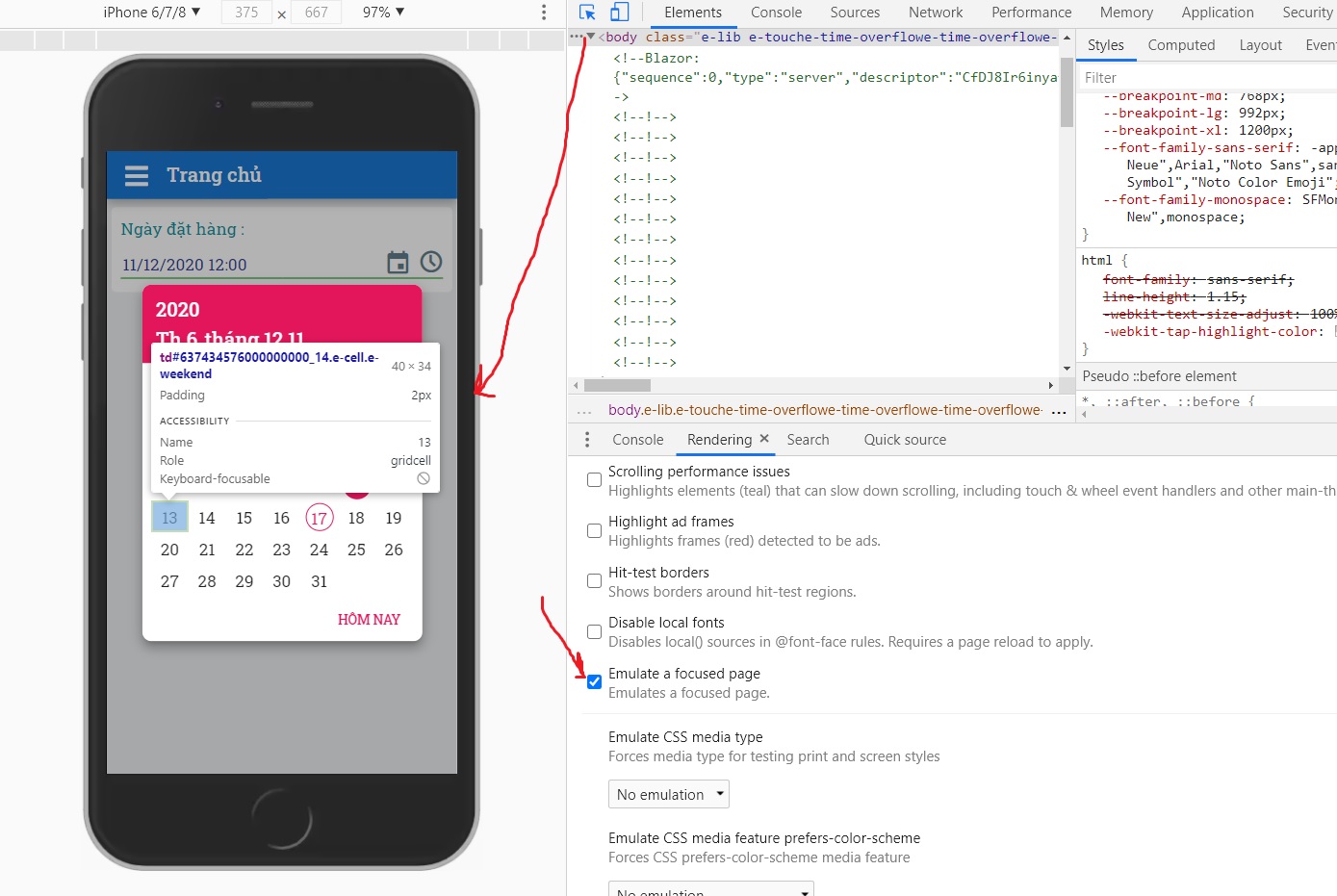Click the Filter styles input field
Viewport: 1337px width, 896px height.
click(1203, 78)
